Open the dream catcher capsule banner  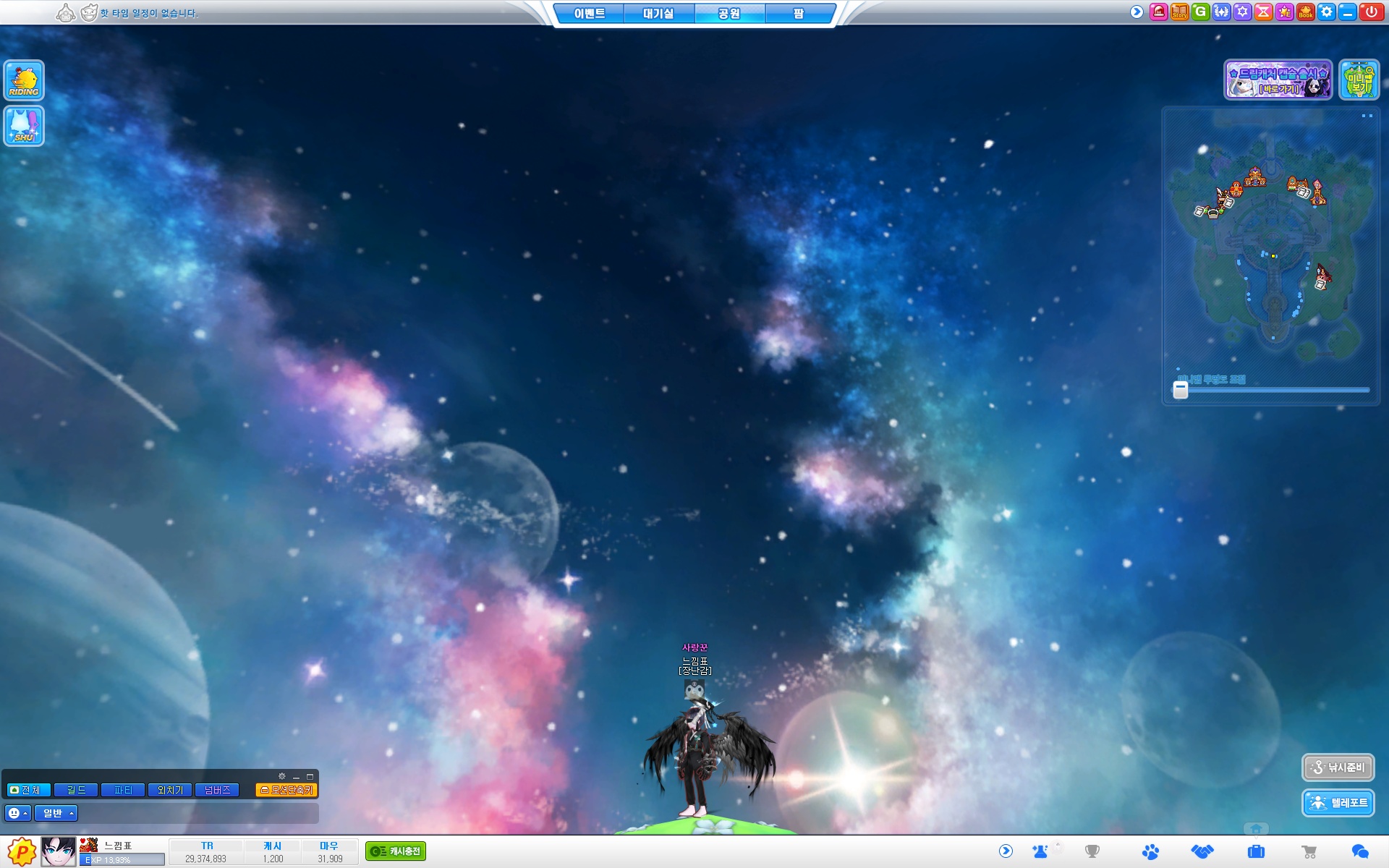coord(1278,80)
